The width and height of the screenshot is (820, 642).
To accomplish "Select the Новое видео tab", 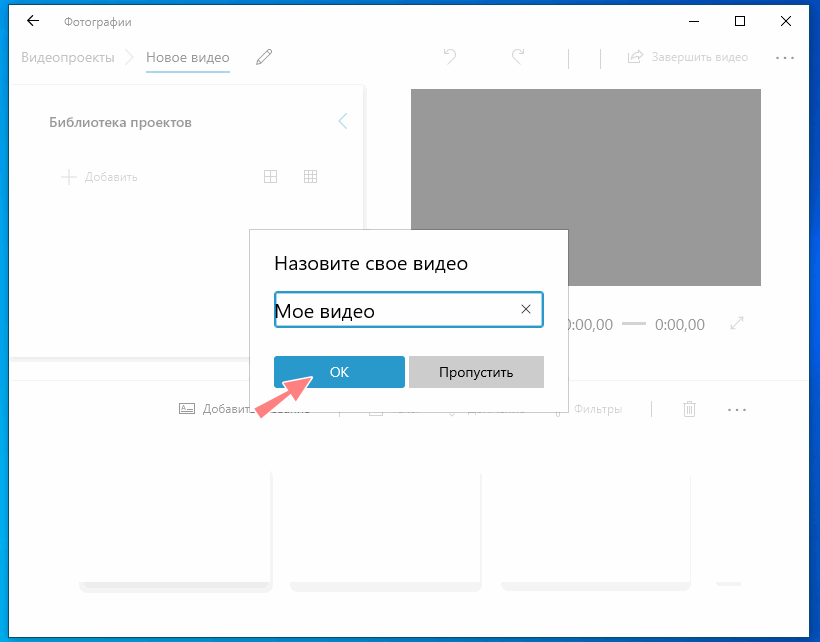I will click(x=188, y=57).
